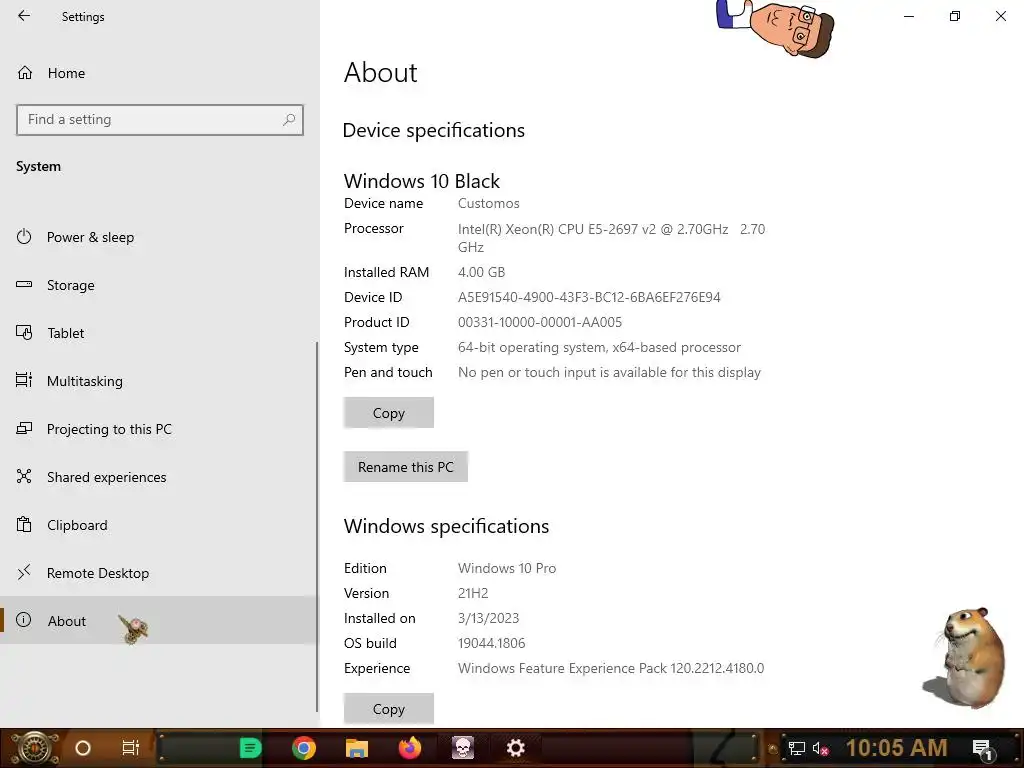
Task: Click the Version value 21H2
Action: 473,593
